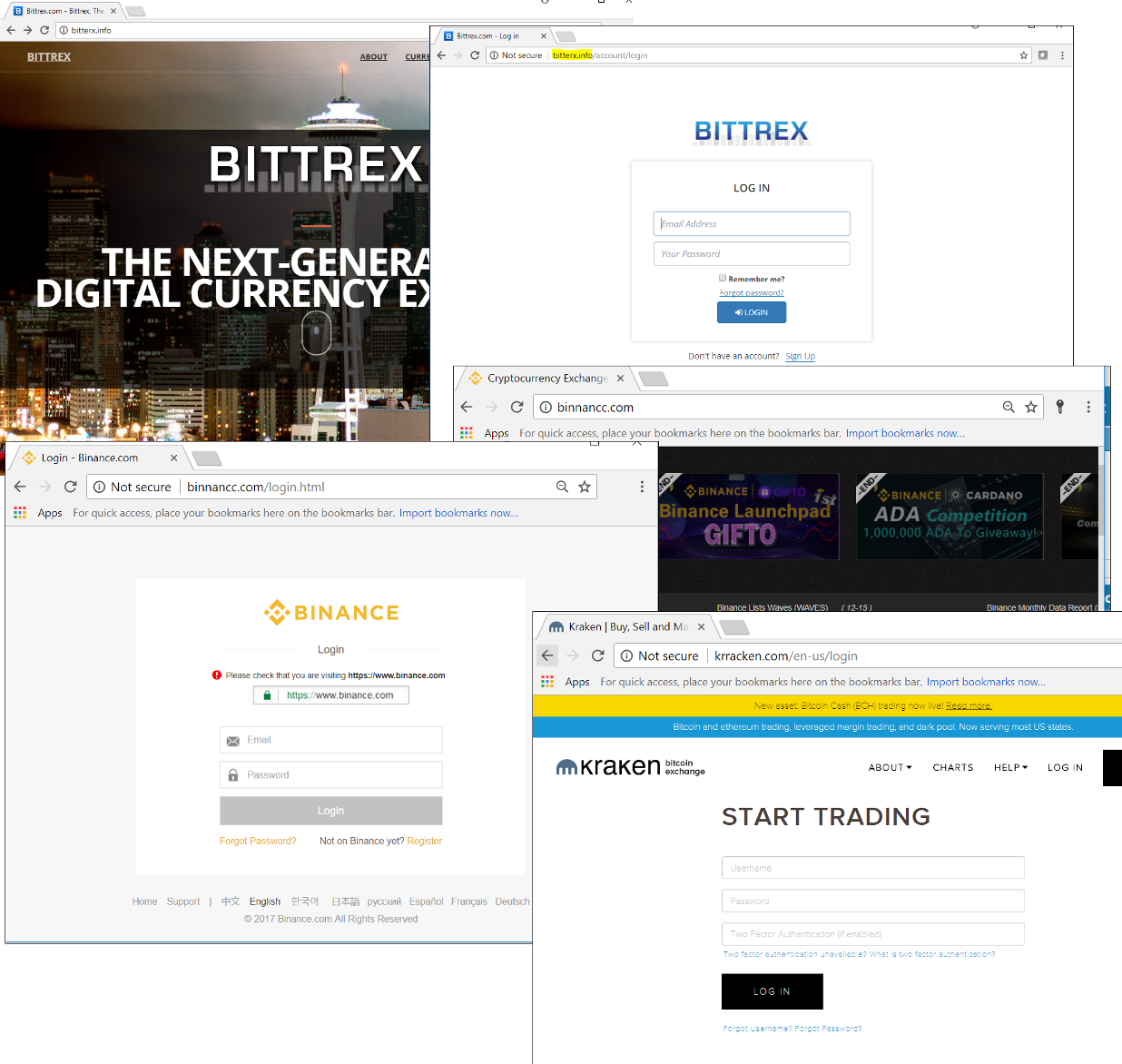This screenshot has height=1064, width=1122.
Task: Bookmark the bitterx.info/account/login page with the star
Action: tap(1024, 55)
